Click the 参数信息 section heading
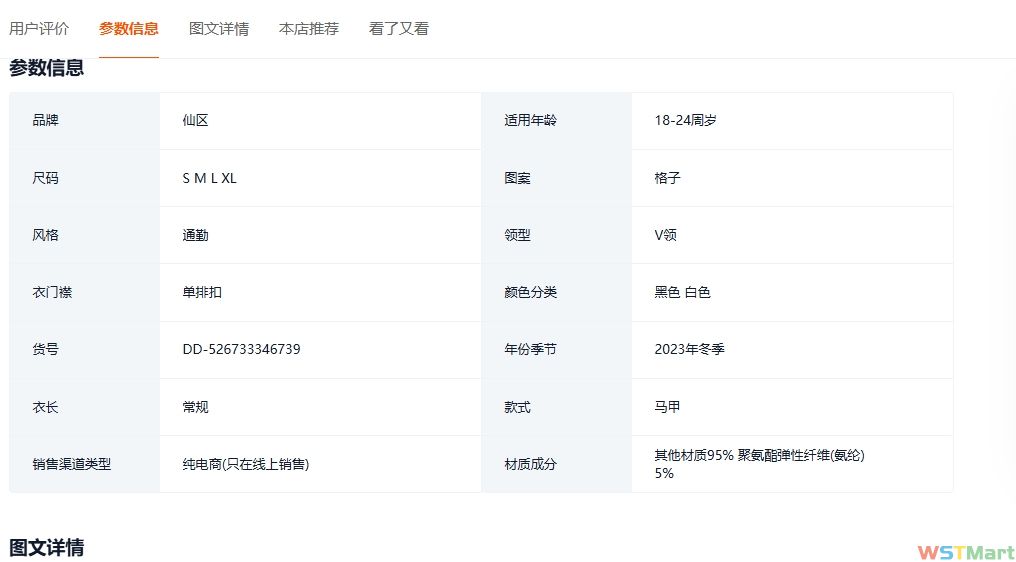The image size is (1016, 562). 46,68
